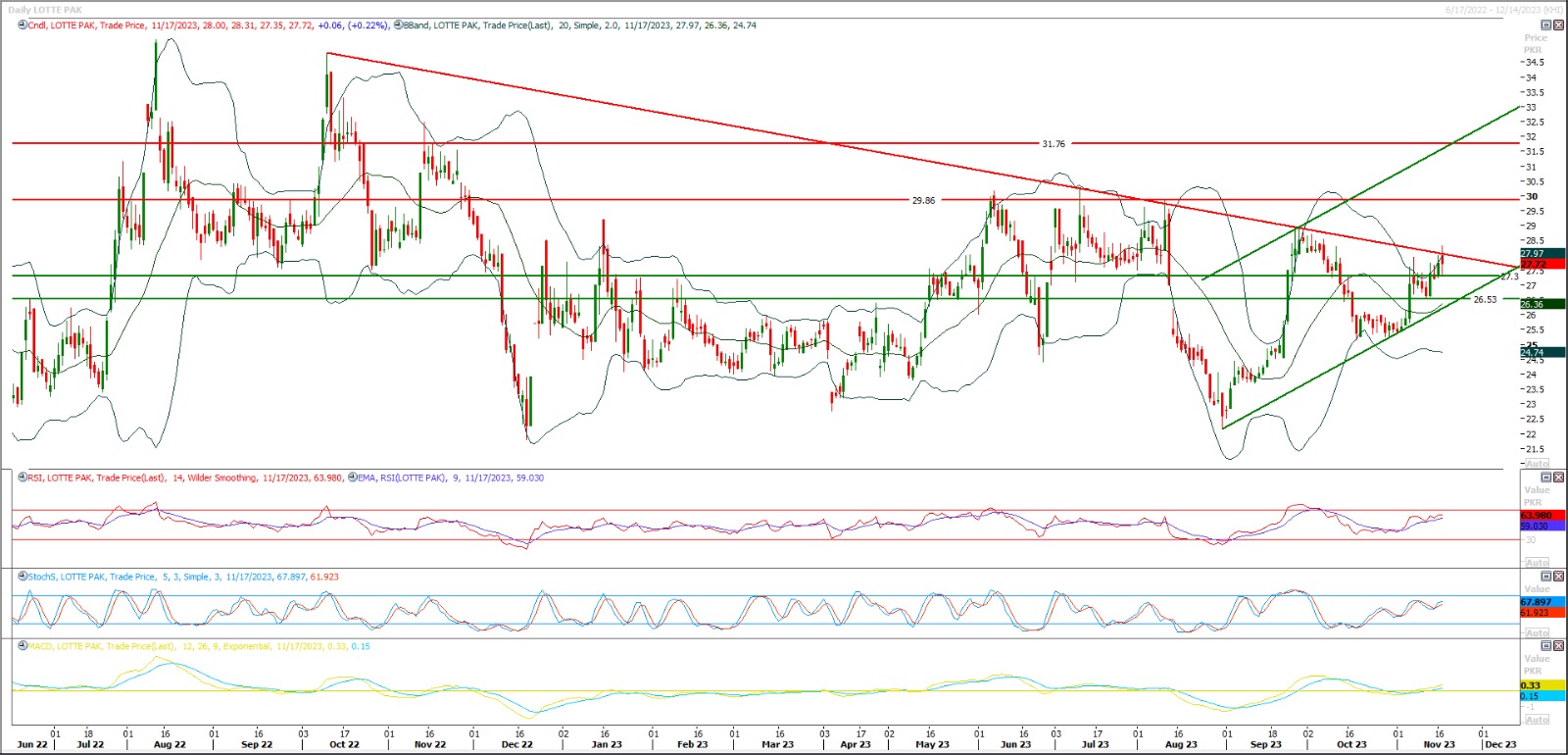Viewport: 1568px width, 755px height.
Task: Open the Daily LOTTE PAK interval title
Action: [x=45, y=10]
